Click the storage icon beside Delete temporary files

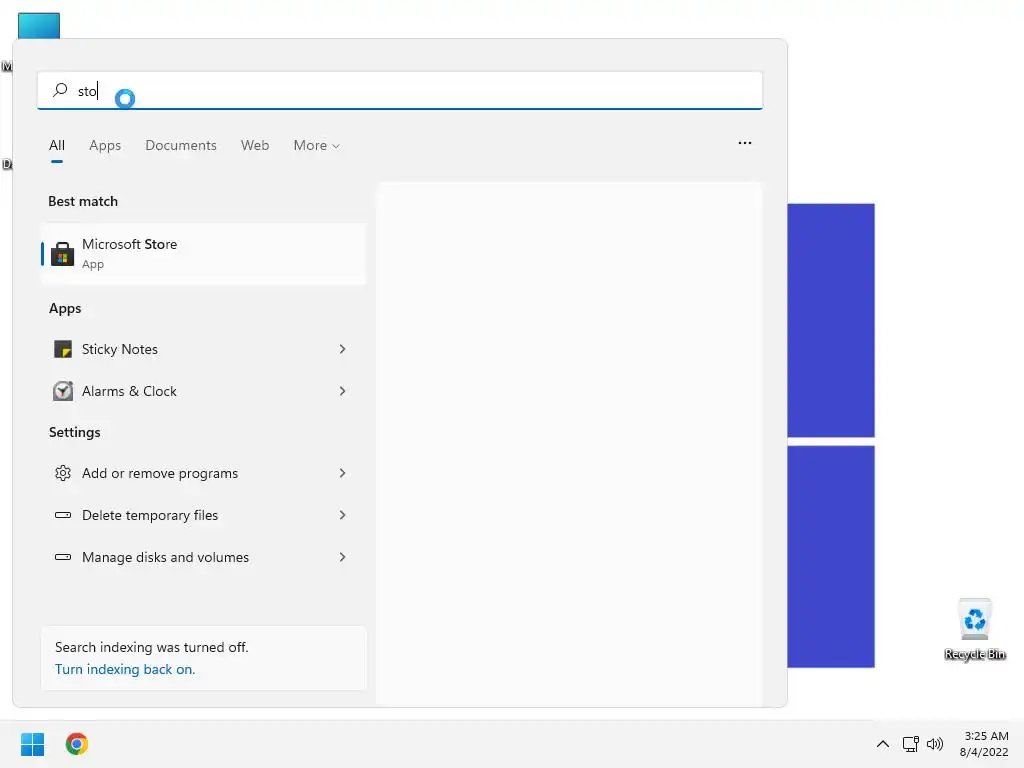pos(63,515)
